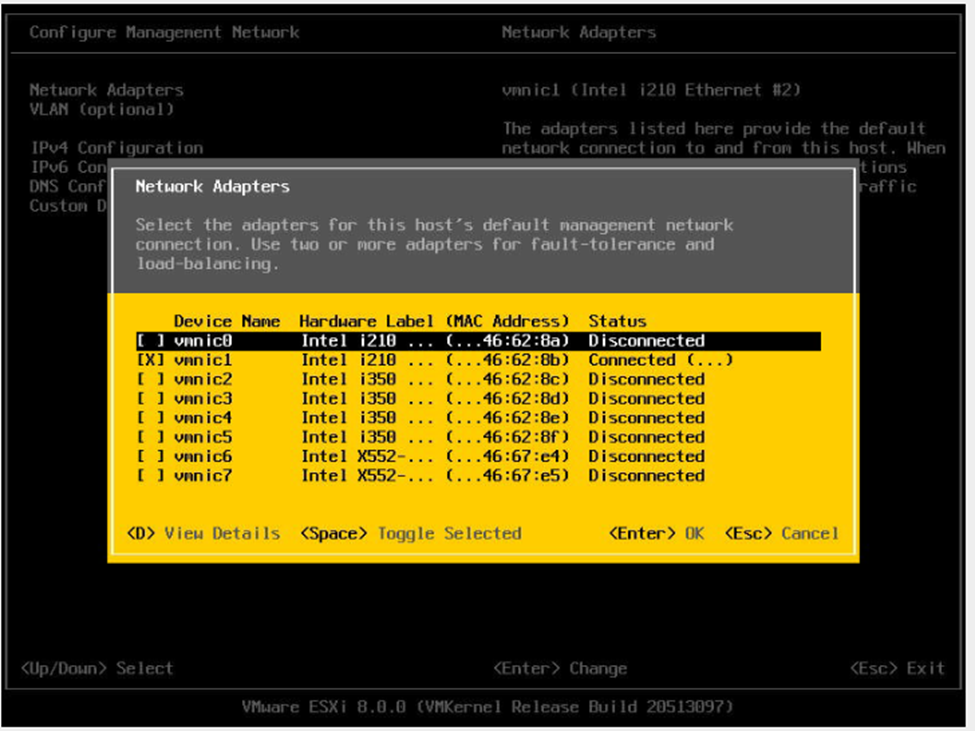Click the vmnic6 device name
Image resolution: width=975 pixels, height=731 pixels.
203,456
